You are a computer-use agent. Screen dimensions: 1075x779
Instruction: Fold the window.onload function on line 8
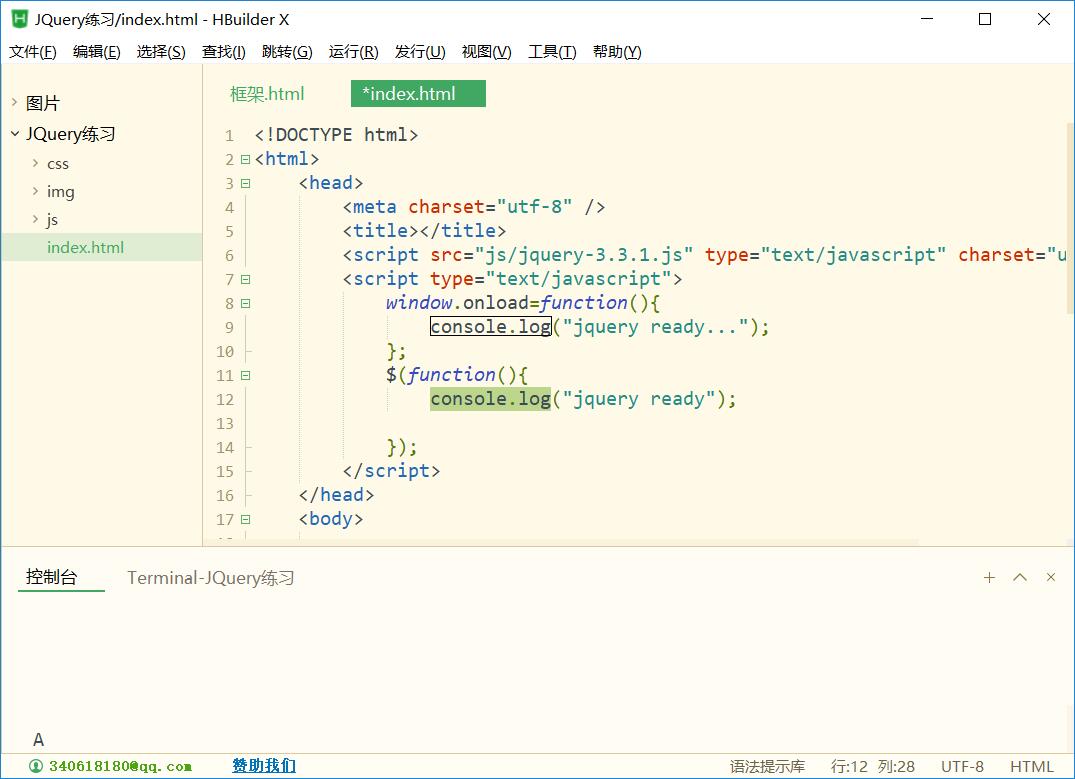[x=245, y=304]
